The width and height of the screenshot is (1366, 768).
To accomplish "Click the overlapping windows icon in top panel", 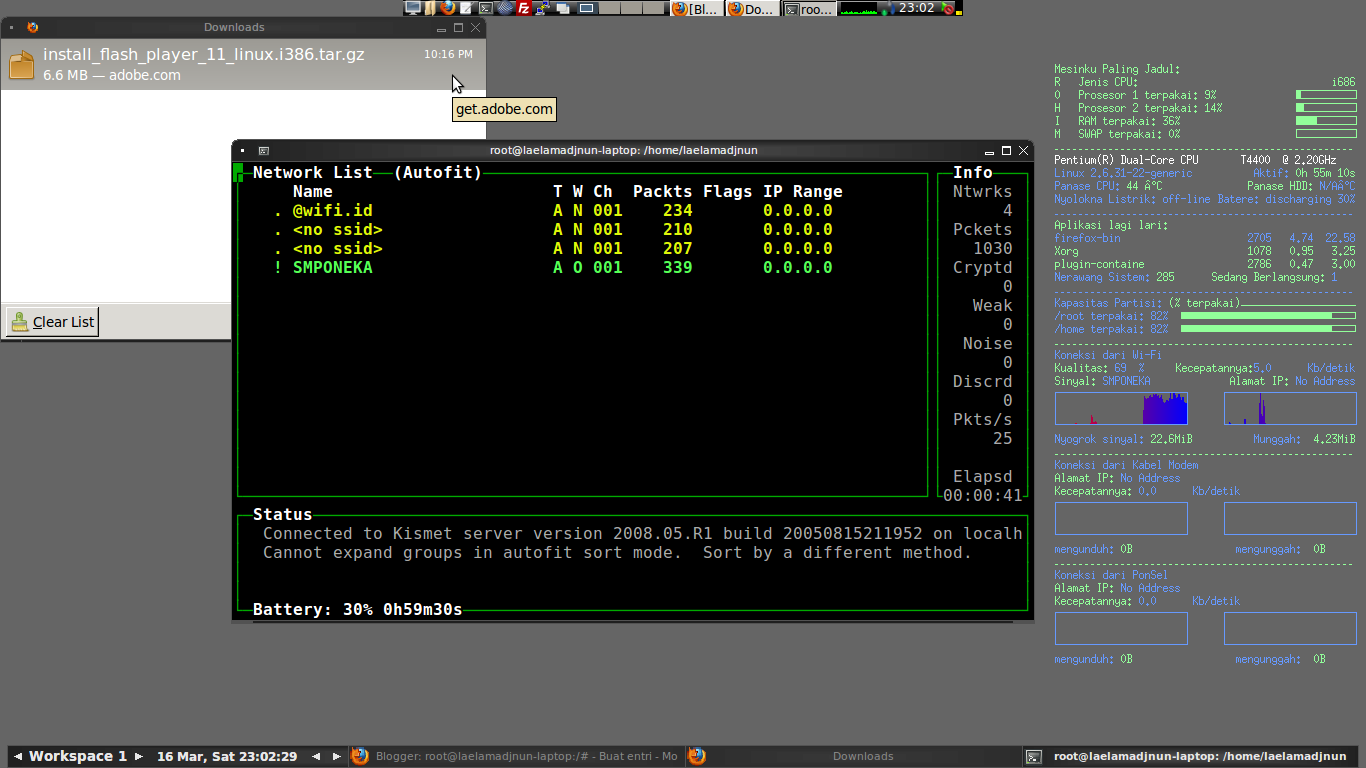I will click(x=563, y=8).
